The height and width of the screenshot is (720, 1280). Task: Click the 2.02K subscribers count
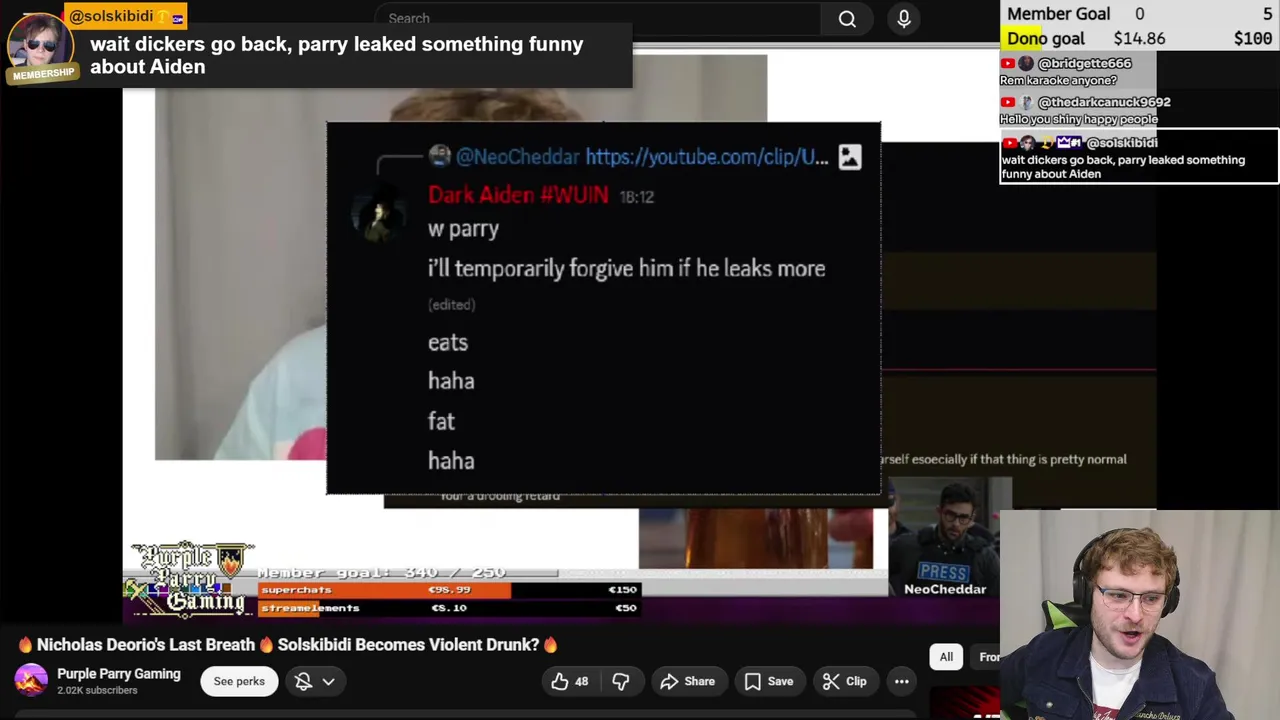pos(97,690)
